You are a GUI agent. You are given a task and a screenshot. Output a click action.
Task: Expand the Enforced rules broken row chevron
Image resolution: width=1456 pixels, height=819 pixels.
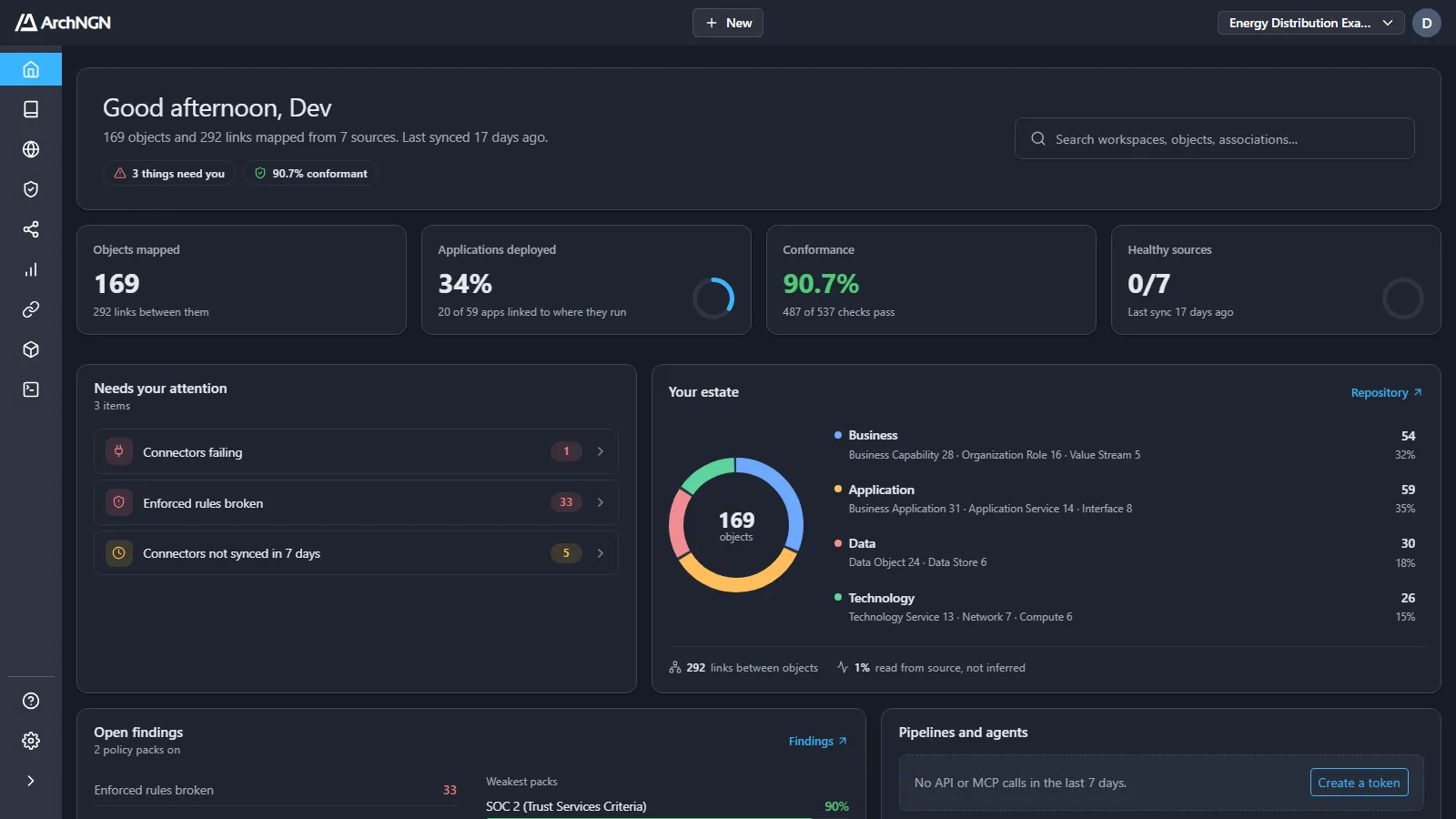click(x=601, y=502)
